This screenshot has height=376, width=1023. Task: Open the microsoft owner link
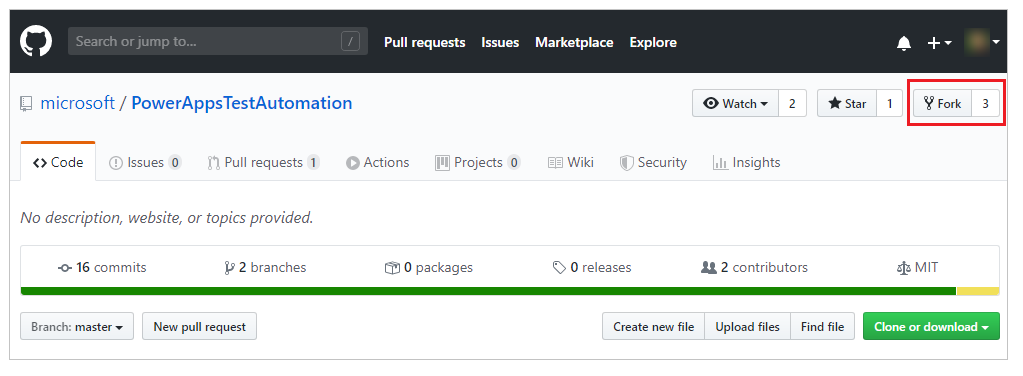(78, 103)
